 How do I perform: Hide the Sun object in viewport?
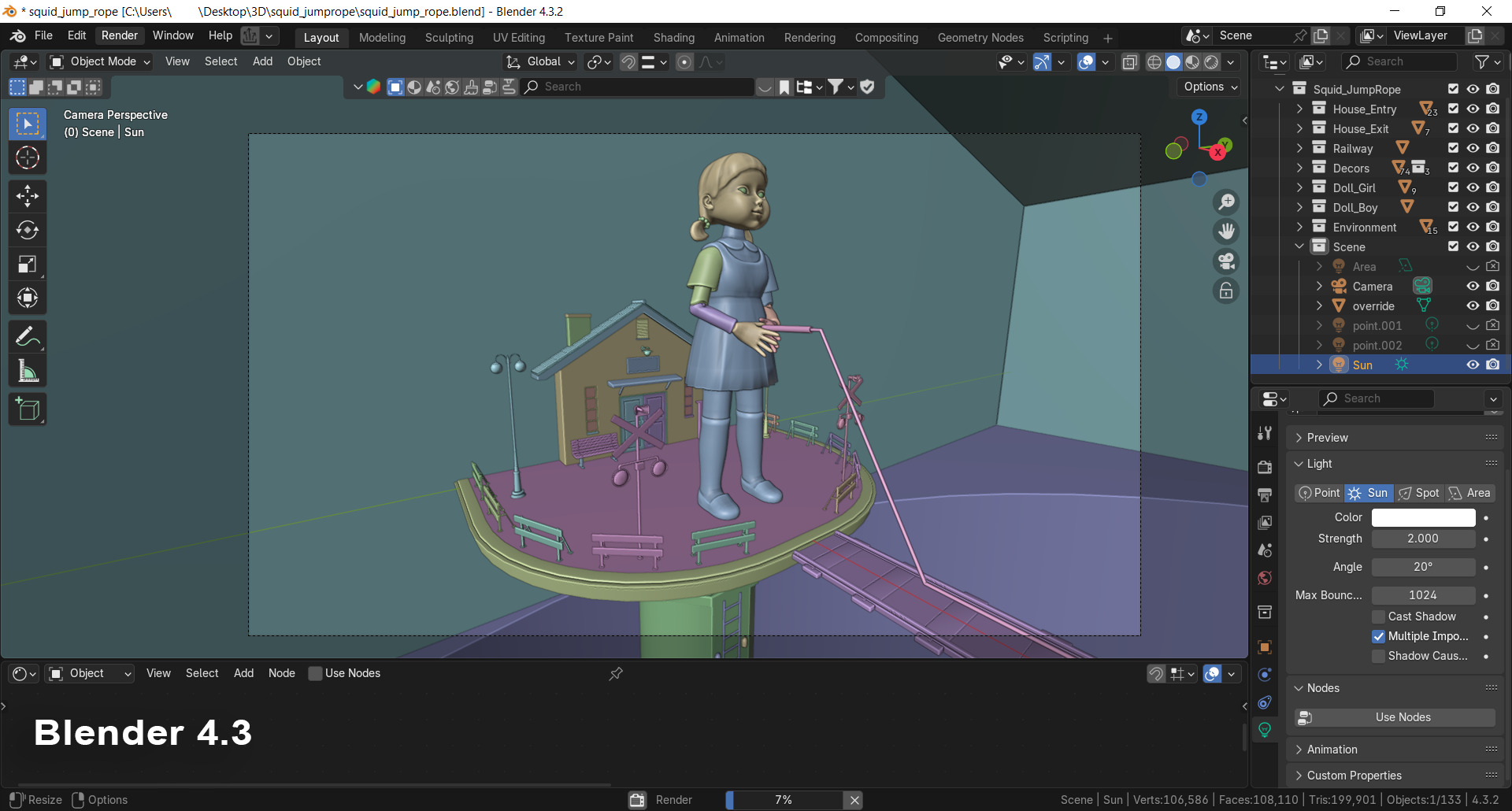[x=1473, y=365]
